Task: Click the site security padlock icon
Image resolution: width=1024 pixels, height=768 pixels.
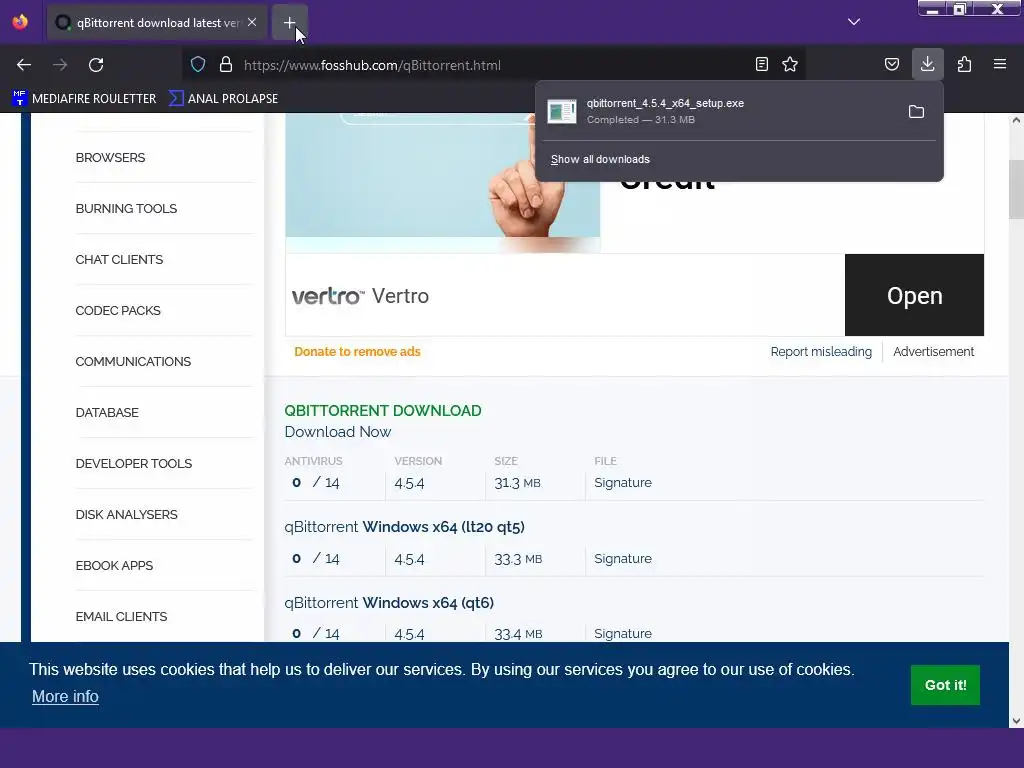Action: click(226, 65)
